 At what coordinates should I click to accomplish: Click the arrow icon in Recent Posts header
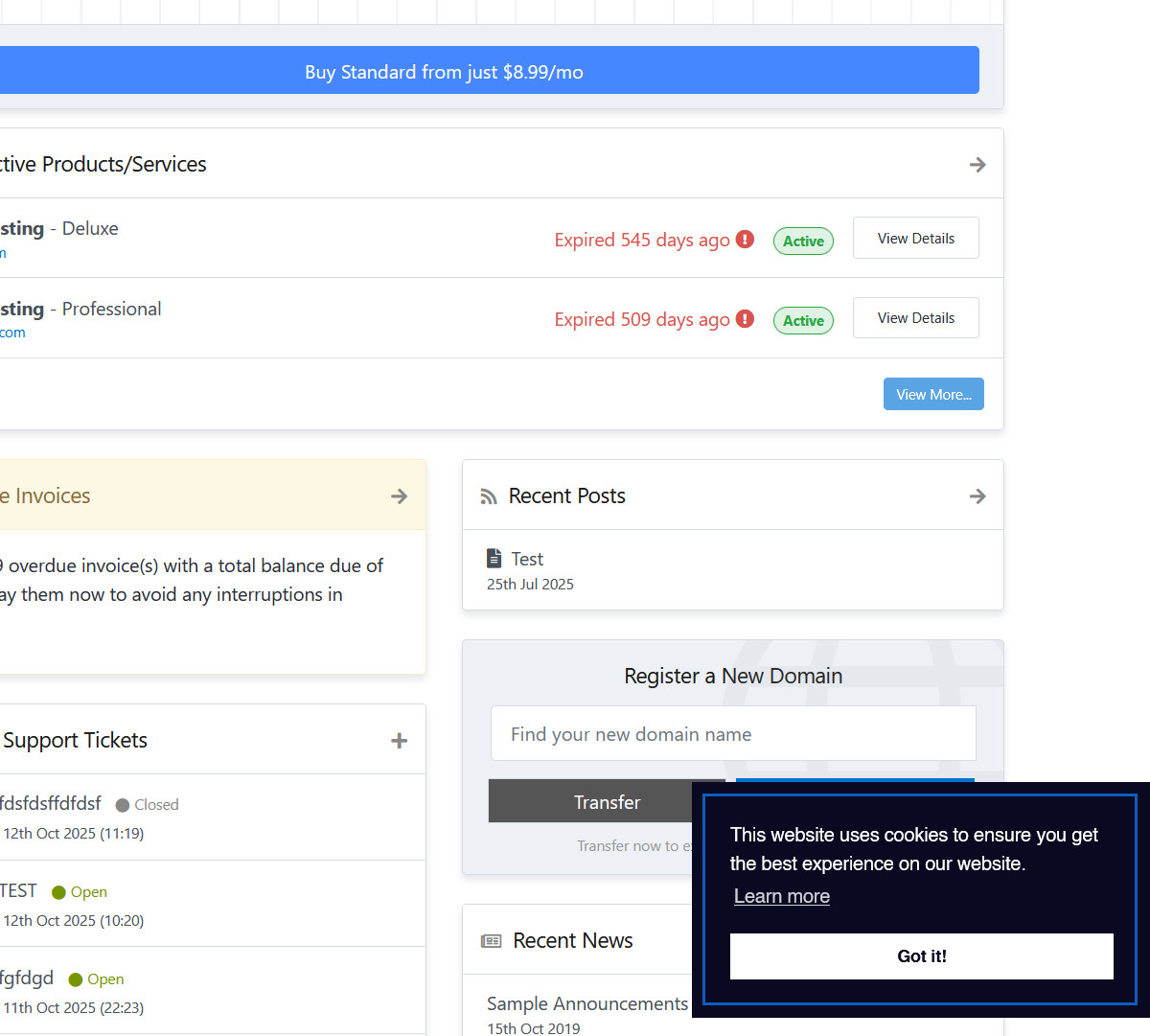point(977,496)
